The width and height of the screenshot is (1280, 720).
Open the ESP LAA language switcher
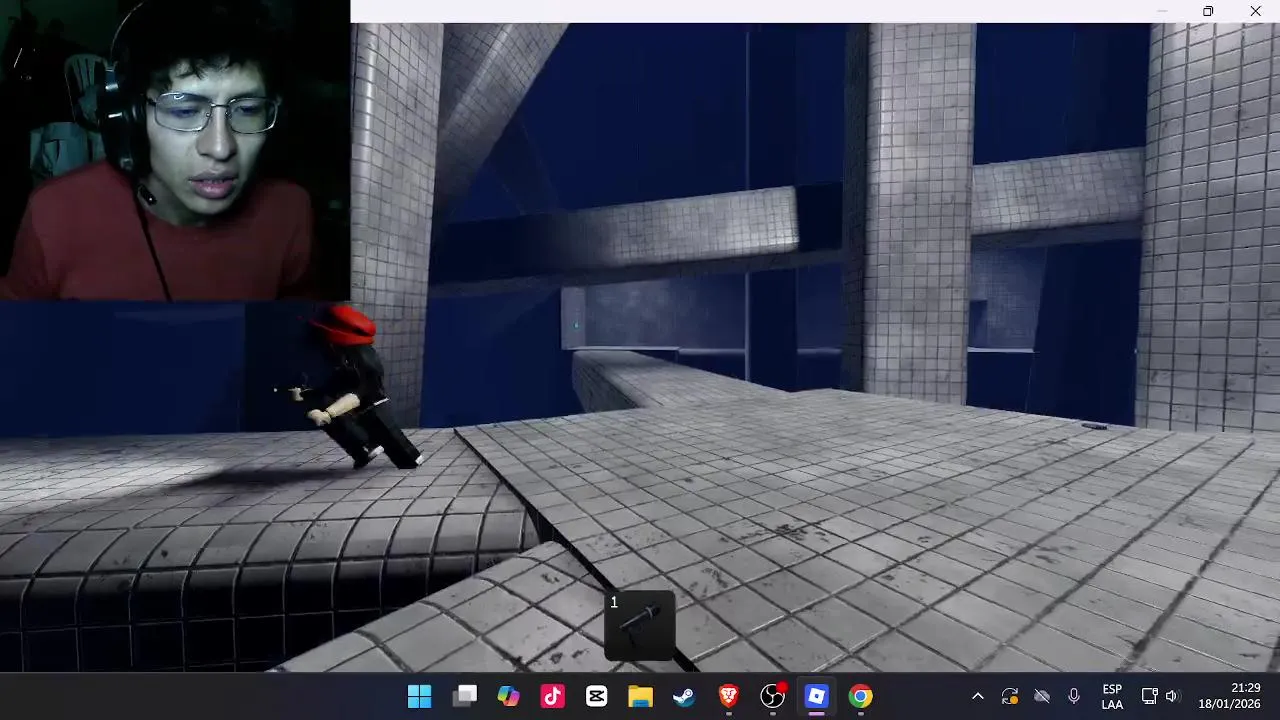1112,696
